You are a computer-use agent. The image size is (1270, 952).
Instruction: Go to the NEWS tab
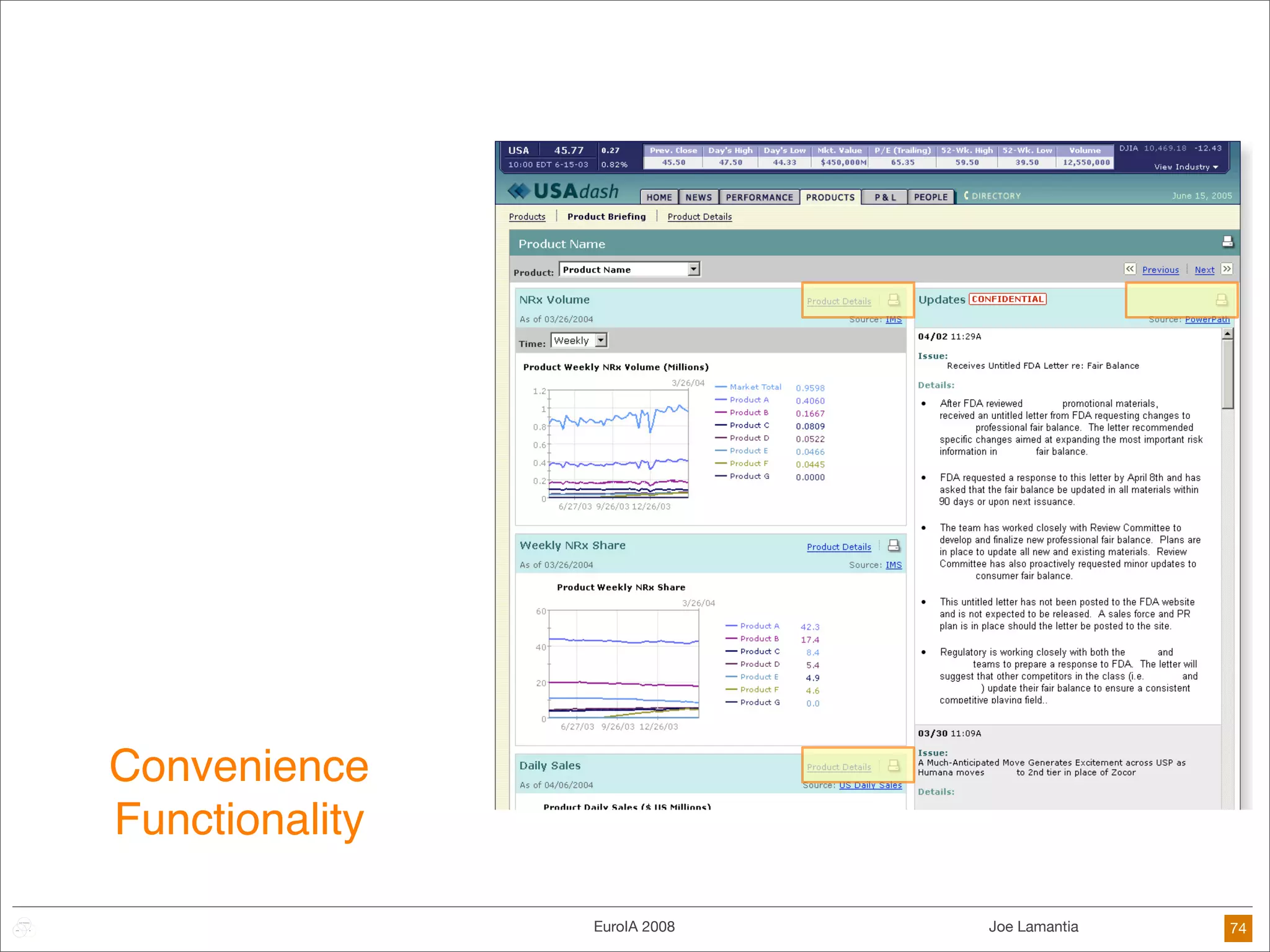click(x=698, y=197)
